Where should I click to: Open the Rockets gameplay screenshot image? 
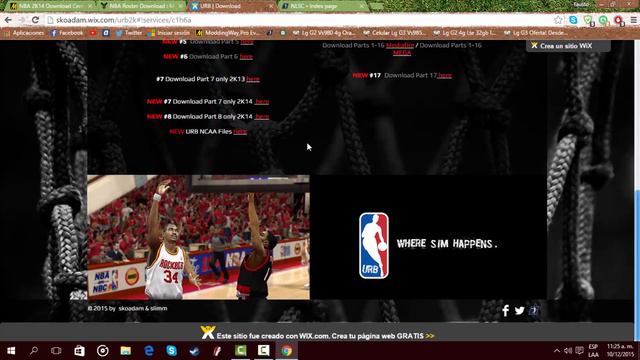[x=198, y=237]
